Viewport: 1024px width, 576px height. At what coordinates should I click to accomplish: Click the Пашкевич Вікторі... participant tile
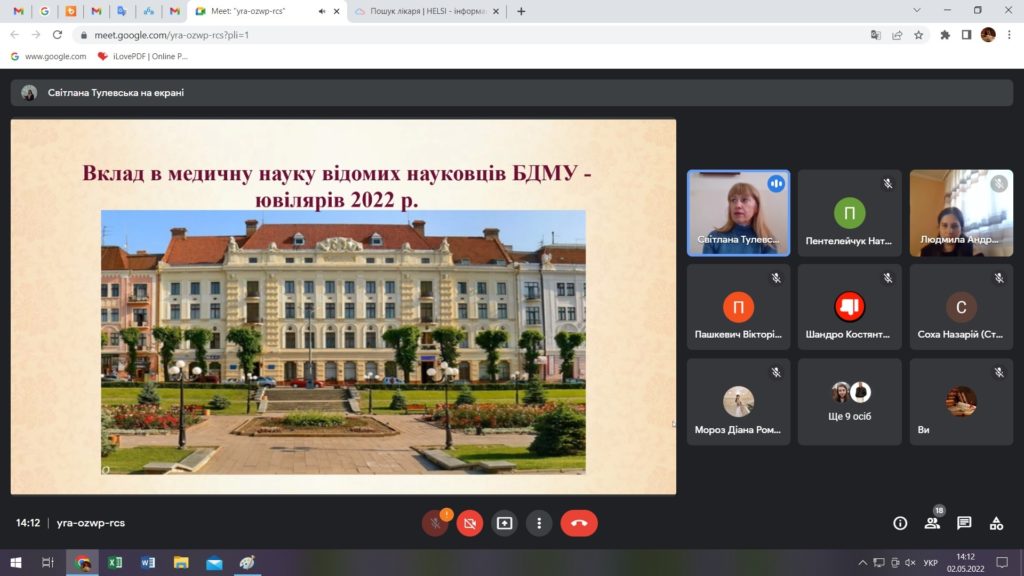tap(738, 307)
